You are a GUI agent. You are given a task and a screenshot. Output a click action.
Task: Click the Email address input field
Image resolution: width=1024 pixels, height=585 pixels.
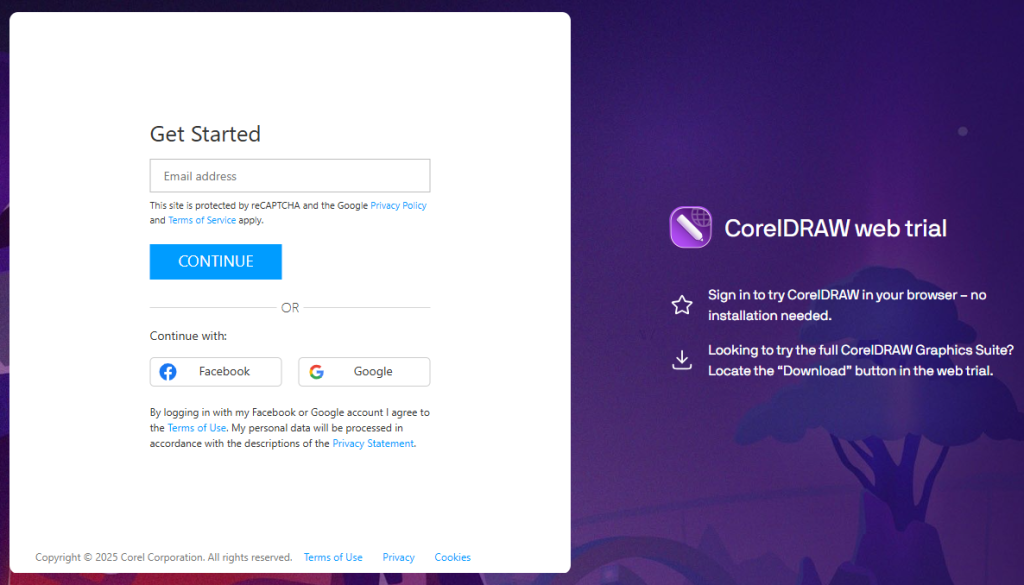(x=290, y=176)
